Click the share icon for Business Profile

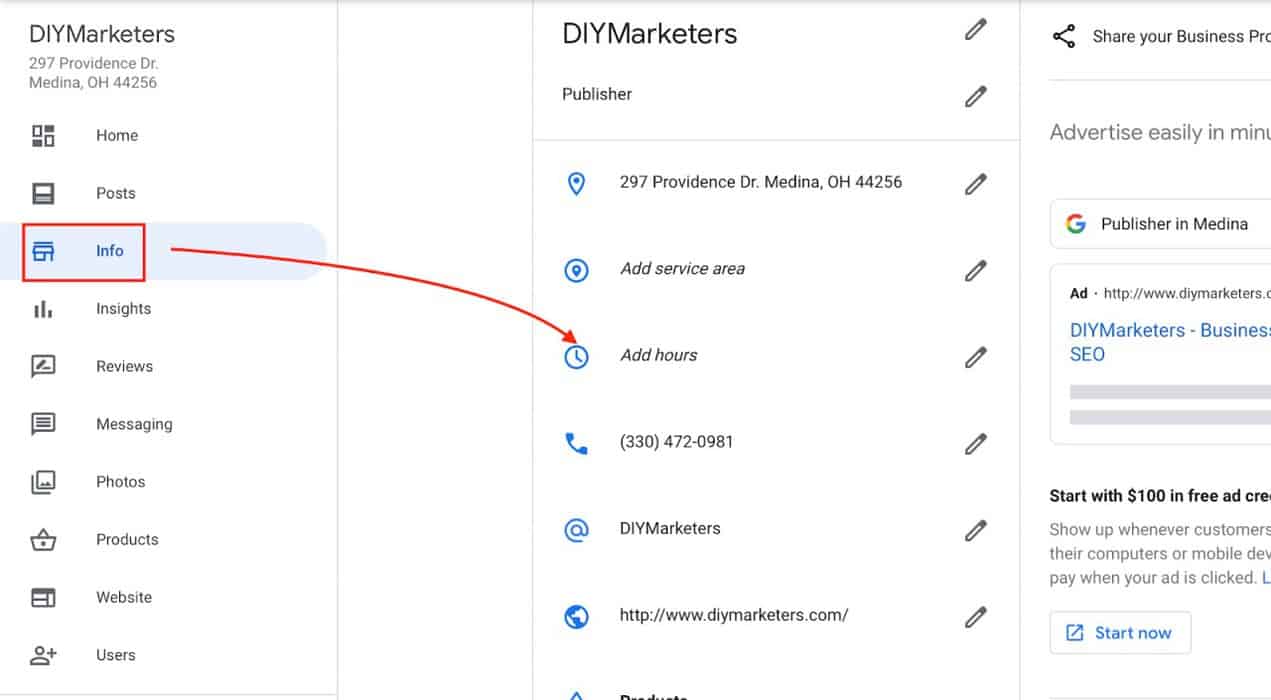pos(1064,37)
